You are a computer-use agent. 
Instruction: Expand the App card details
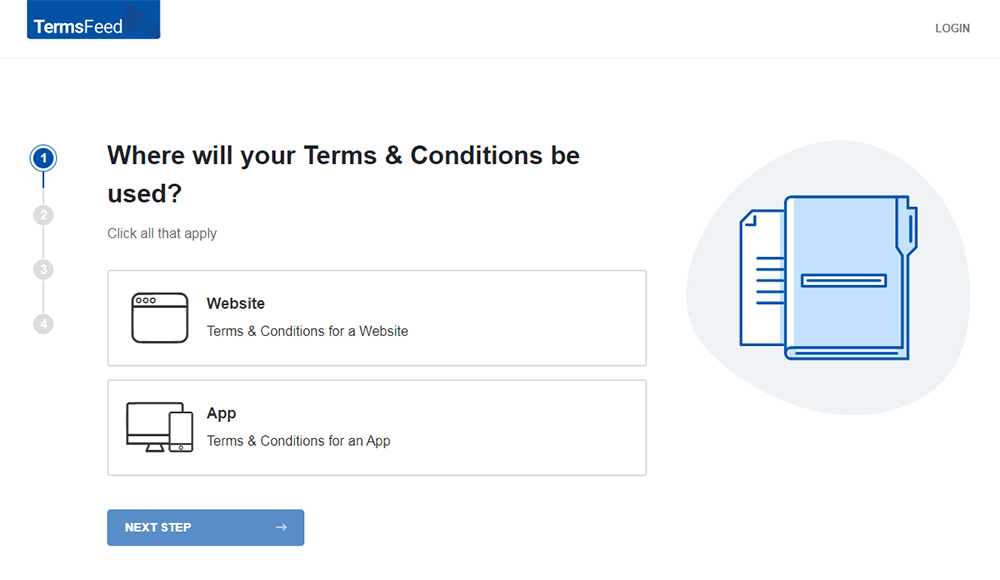[x=377, y=427]
